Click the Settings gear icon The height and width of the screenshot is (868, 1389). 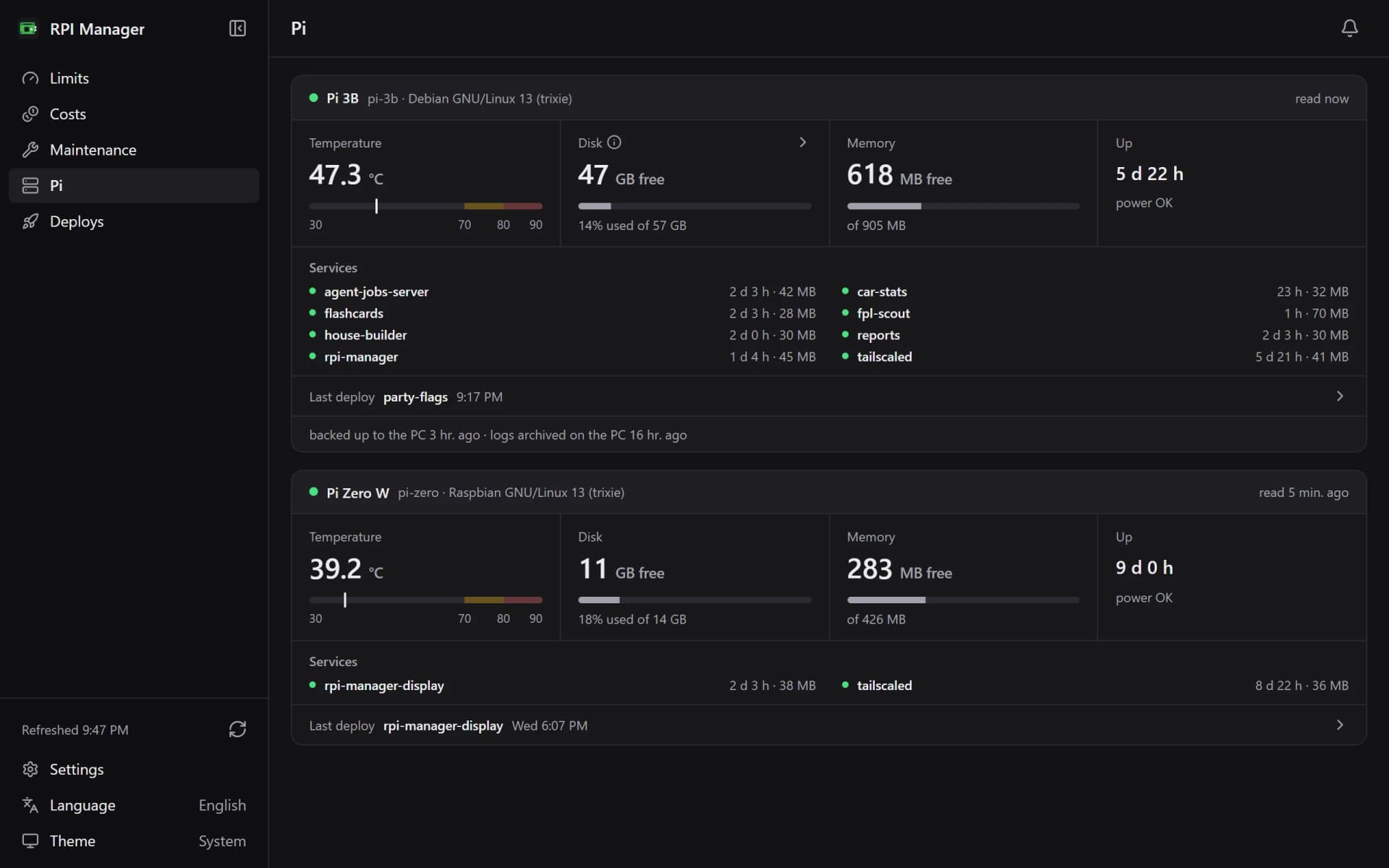pos(30,769)
